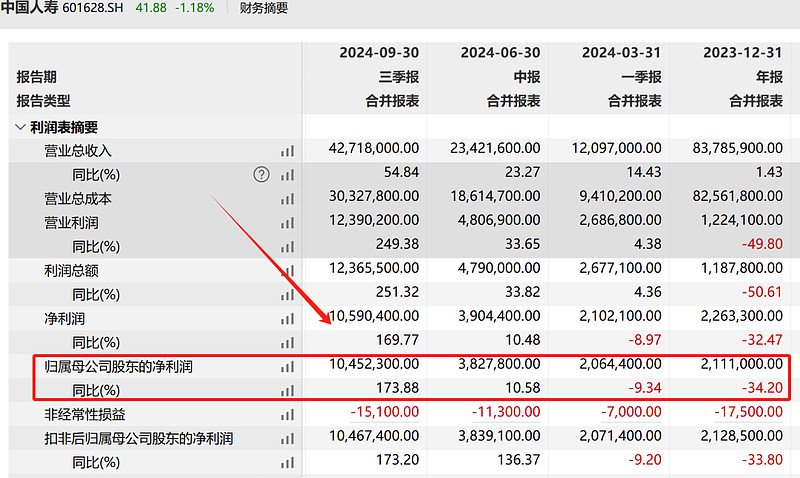Viewport: 800px width, 478px height.
Task: Select the 2024-09-30 column header
Action: 379,53
